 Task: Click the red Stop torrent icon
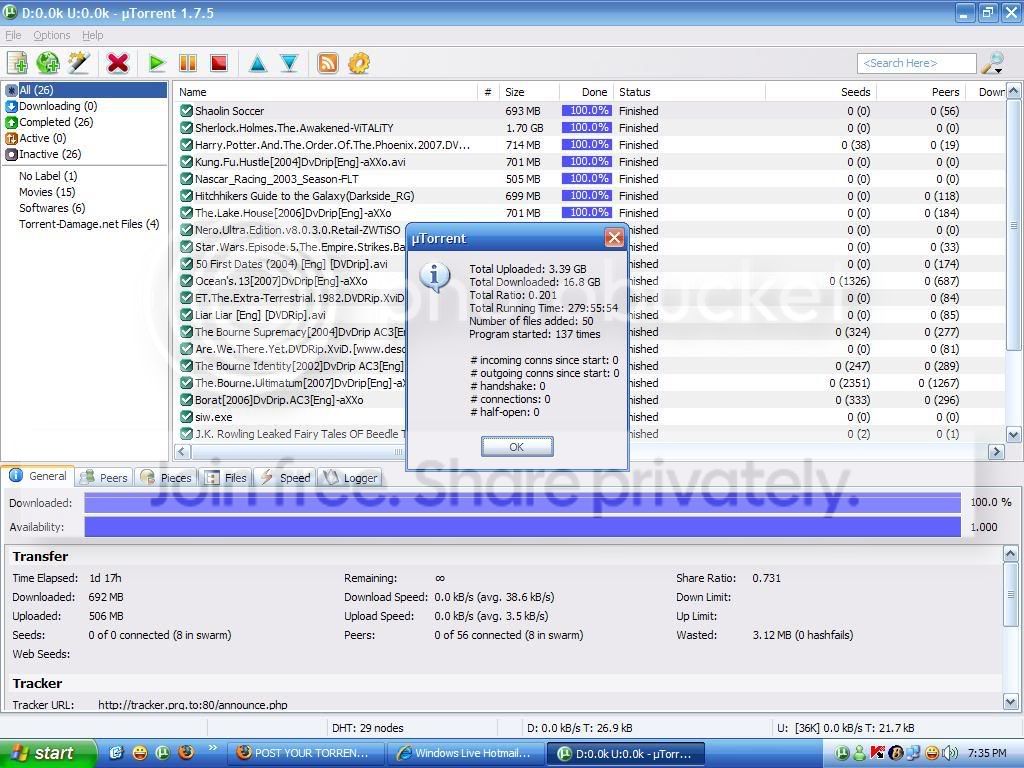click(x=219, y=63)
